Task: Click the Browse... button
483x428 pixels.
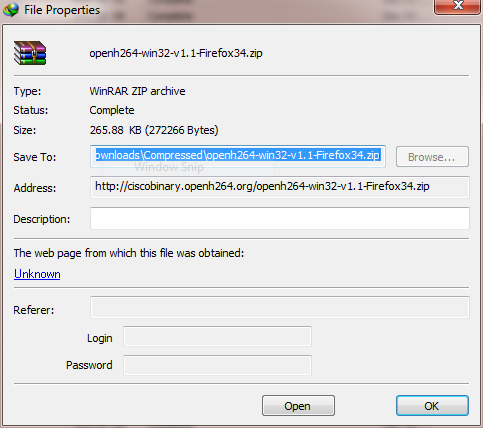Action: click(x=432, y=157)
